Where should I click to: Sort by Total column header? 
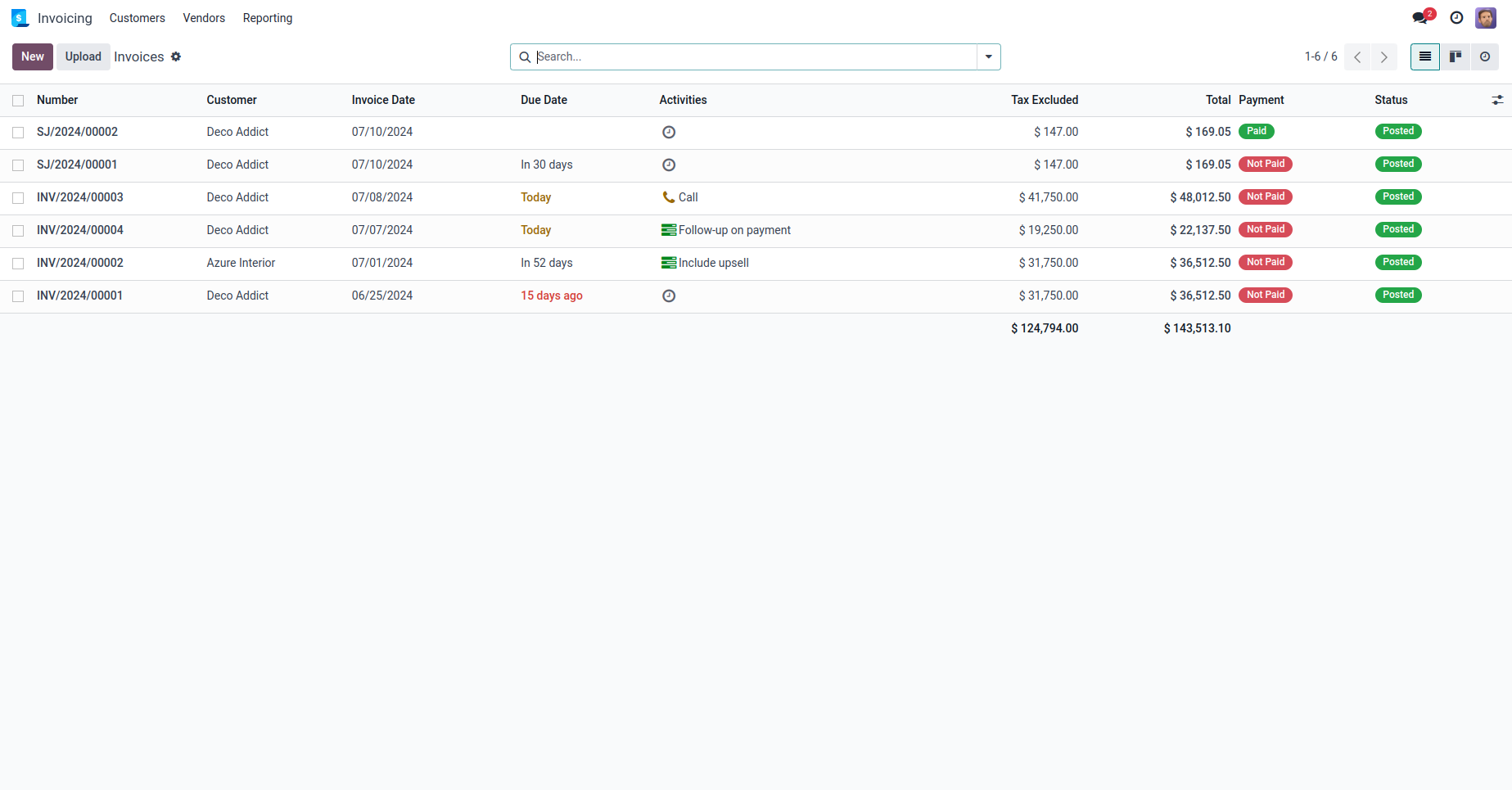pyautogui.click(x=1218, y=100)
